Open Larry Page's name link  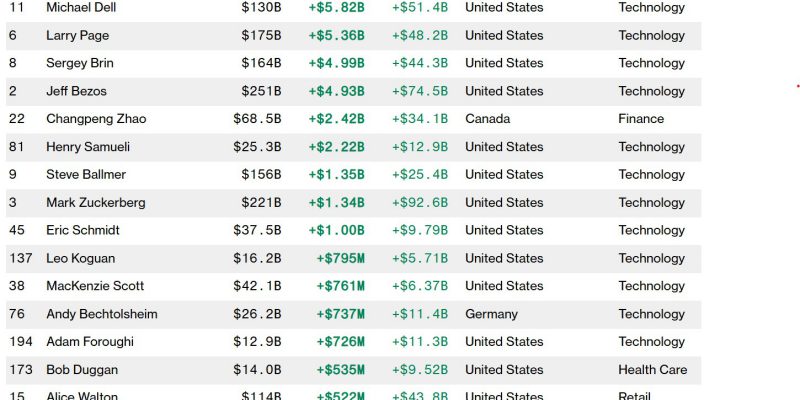pyautogui.click(x=78, y=36)
